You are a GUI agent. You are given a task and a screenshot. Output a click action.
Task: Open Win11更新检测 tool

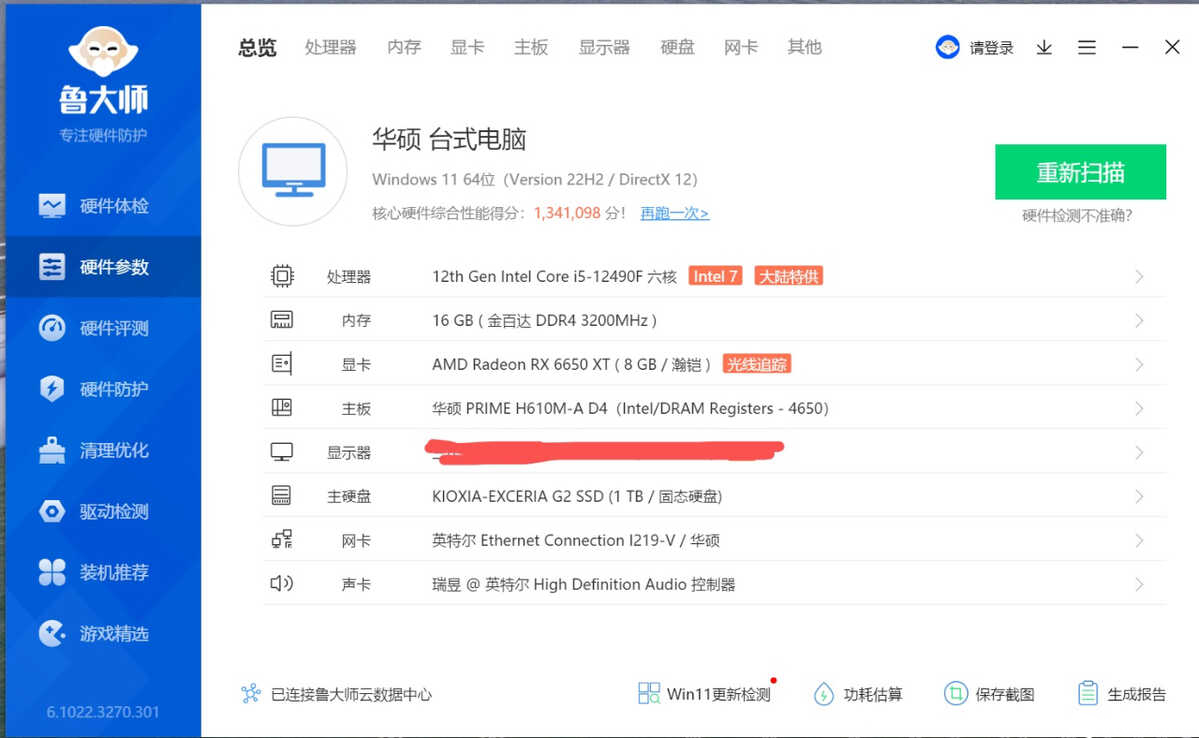(704, 694)
